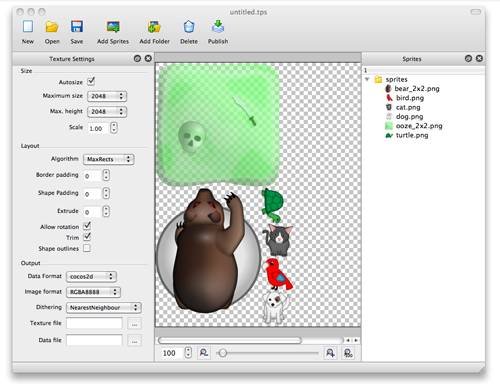Toggle the Trim checkbox

[87, 237]
